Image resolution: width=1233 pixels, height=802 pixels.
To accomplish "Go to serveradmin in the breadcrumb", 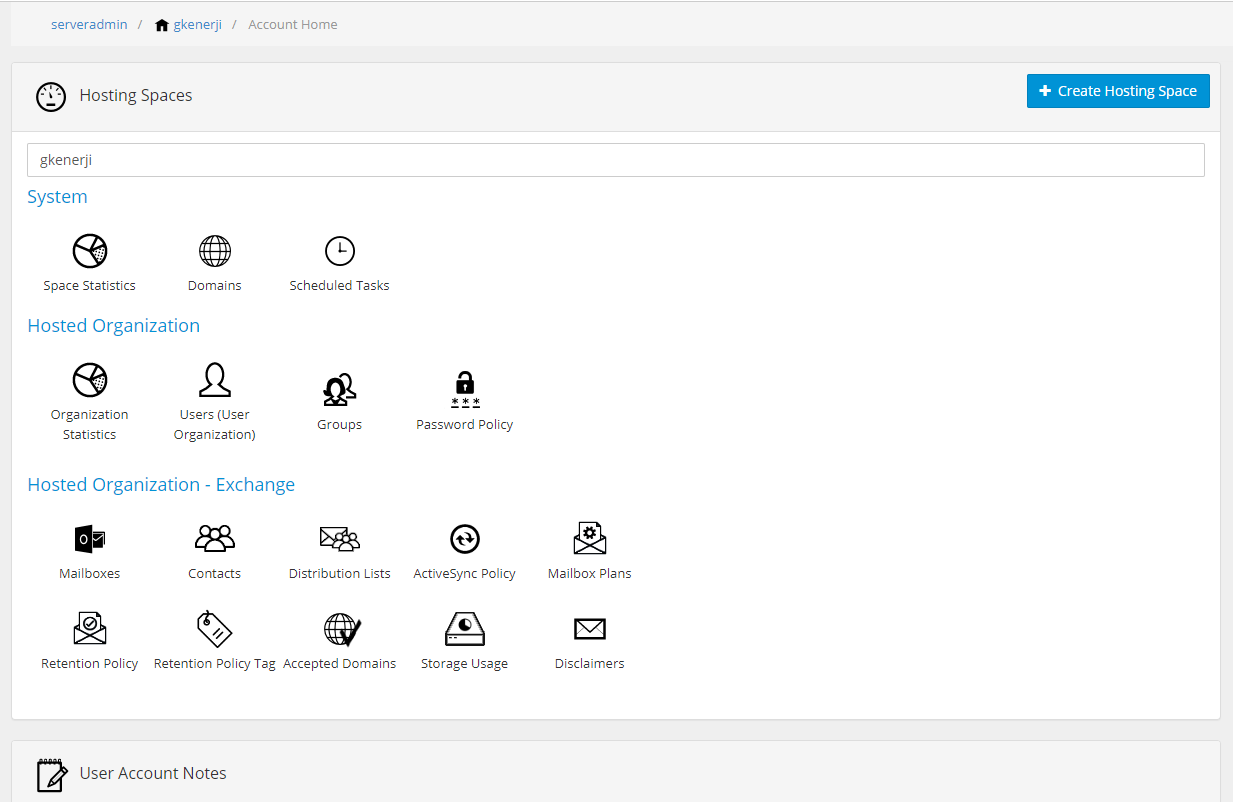I will 89,24.
